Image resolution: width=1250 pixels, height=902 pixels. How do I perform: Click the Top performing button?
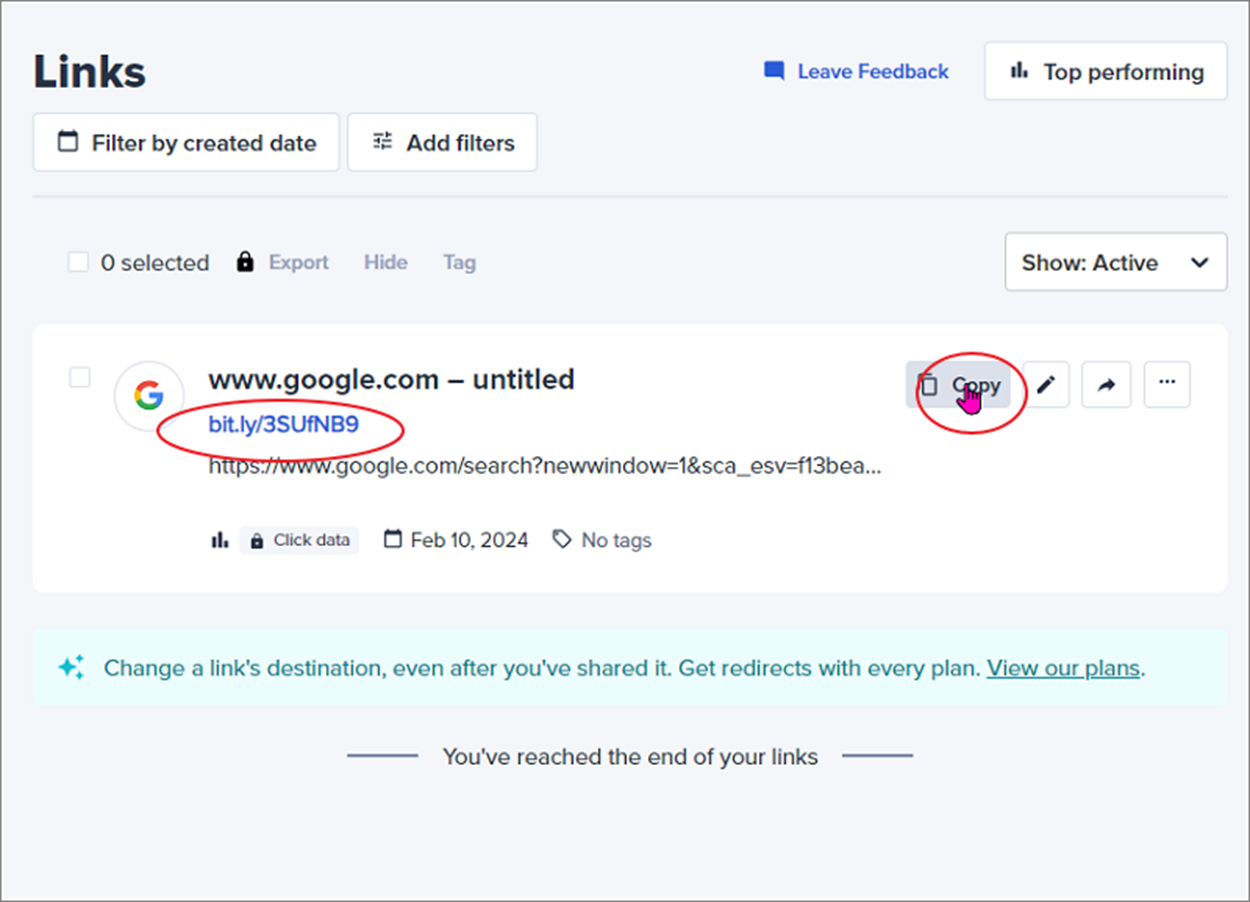[1105, 72]
